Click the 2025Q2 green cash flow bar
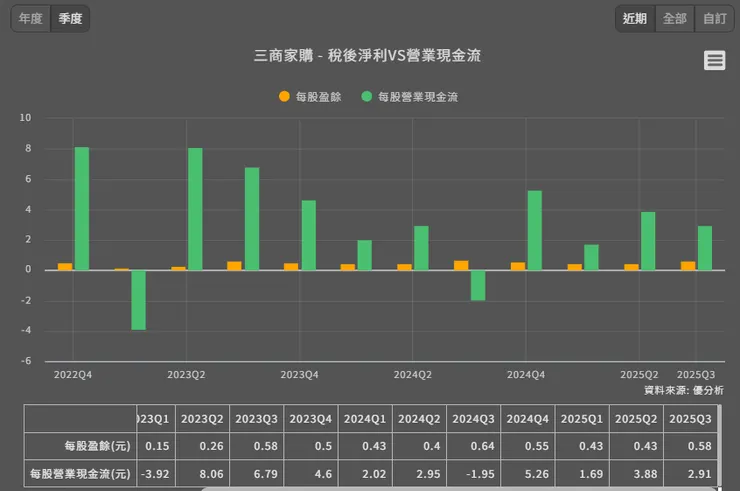 tap(648, 241)
